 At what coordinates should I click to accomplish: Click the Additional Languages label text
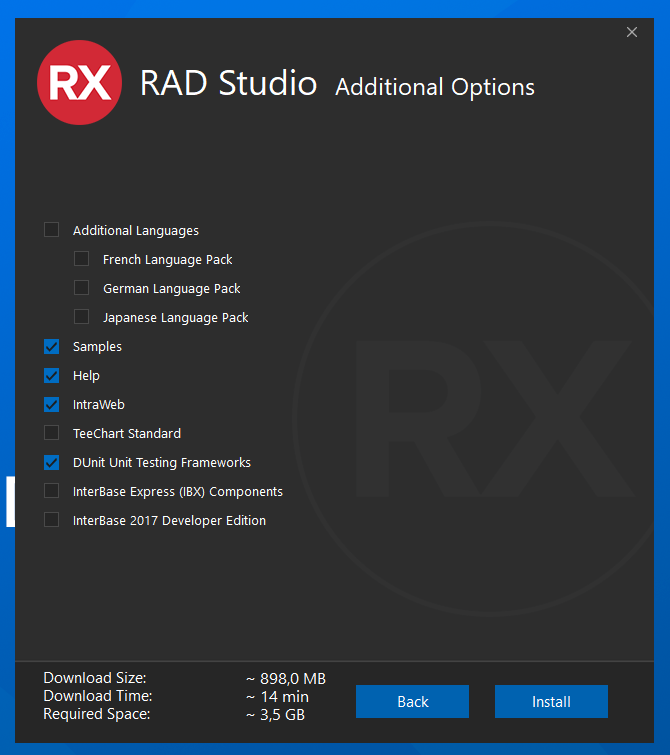tap(135, 231)
